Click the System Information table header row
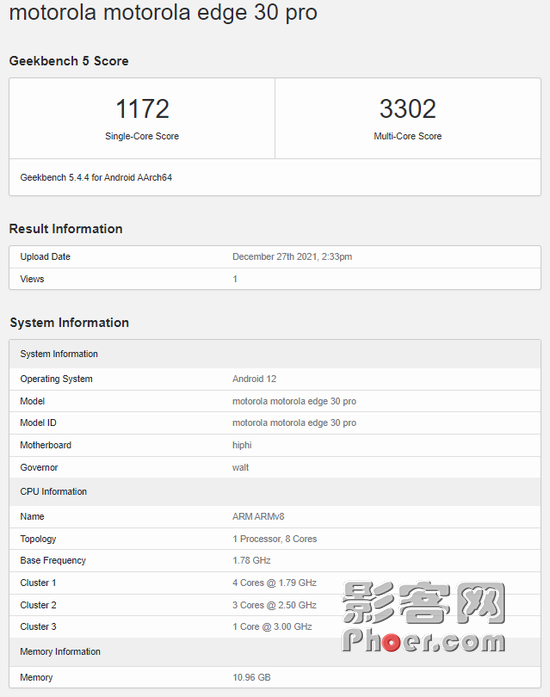Image resolution: width=550 pixels, height=697 pixels. pyautogui.click(x=275, y=354)
